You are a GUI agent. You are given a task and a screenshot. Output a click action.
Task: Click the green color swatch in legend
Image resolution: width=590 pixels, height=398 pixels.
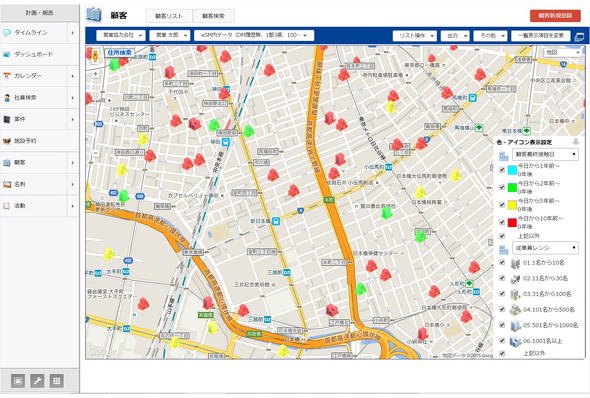click(x=512, y=187)
